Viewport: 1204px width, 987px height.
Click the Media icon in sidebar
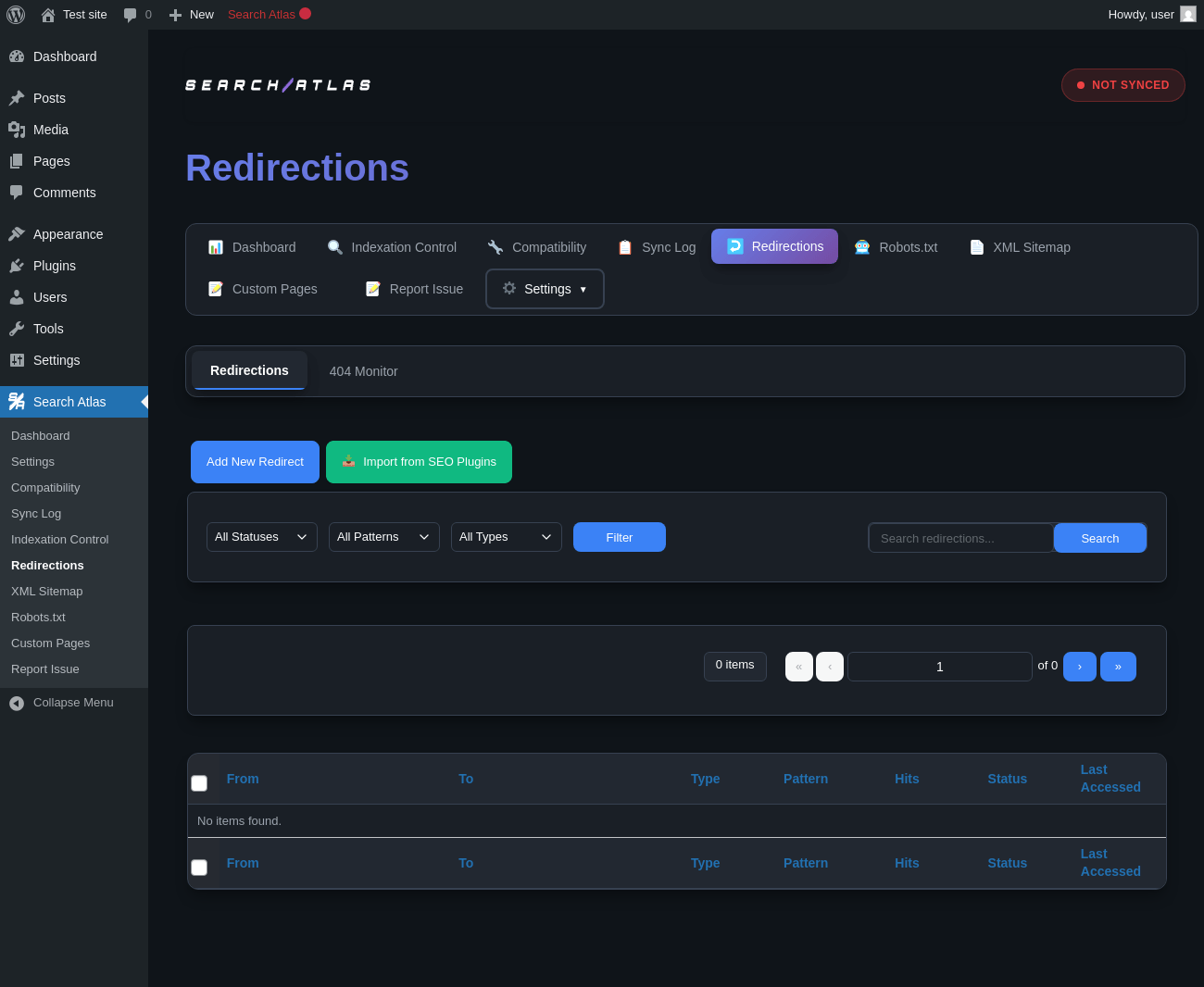click(17, 130)
